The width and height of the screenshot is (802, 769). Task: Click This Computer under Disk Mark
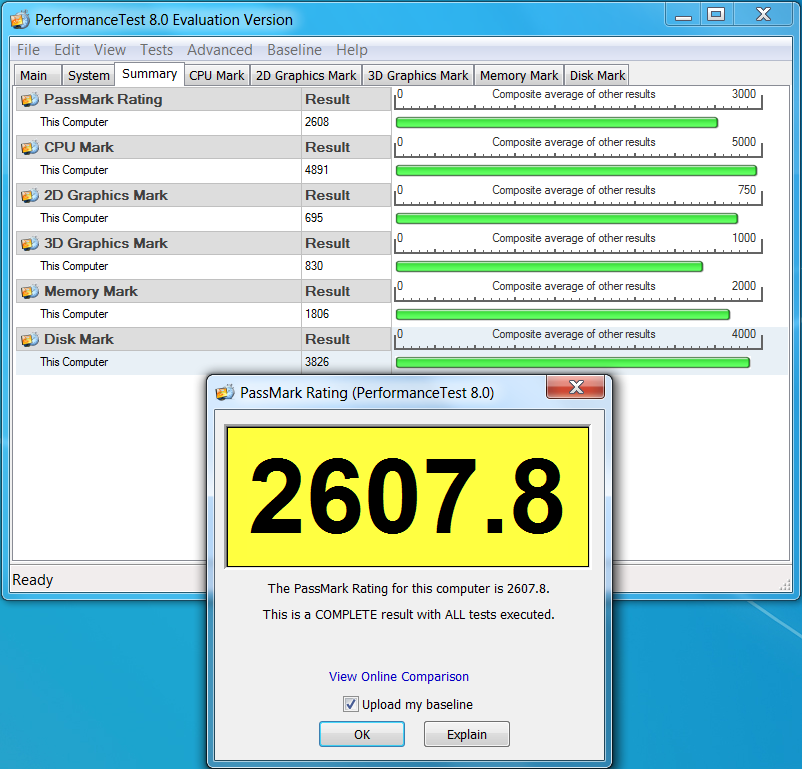(x=74, y=362)
